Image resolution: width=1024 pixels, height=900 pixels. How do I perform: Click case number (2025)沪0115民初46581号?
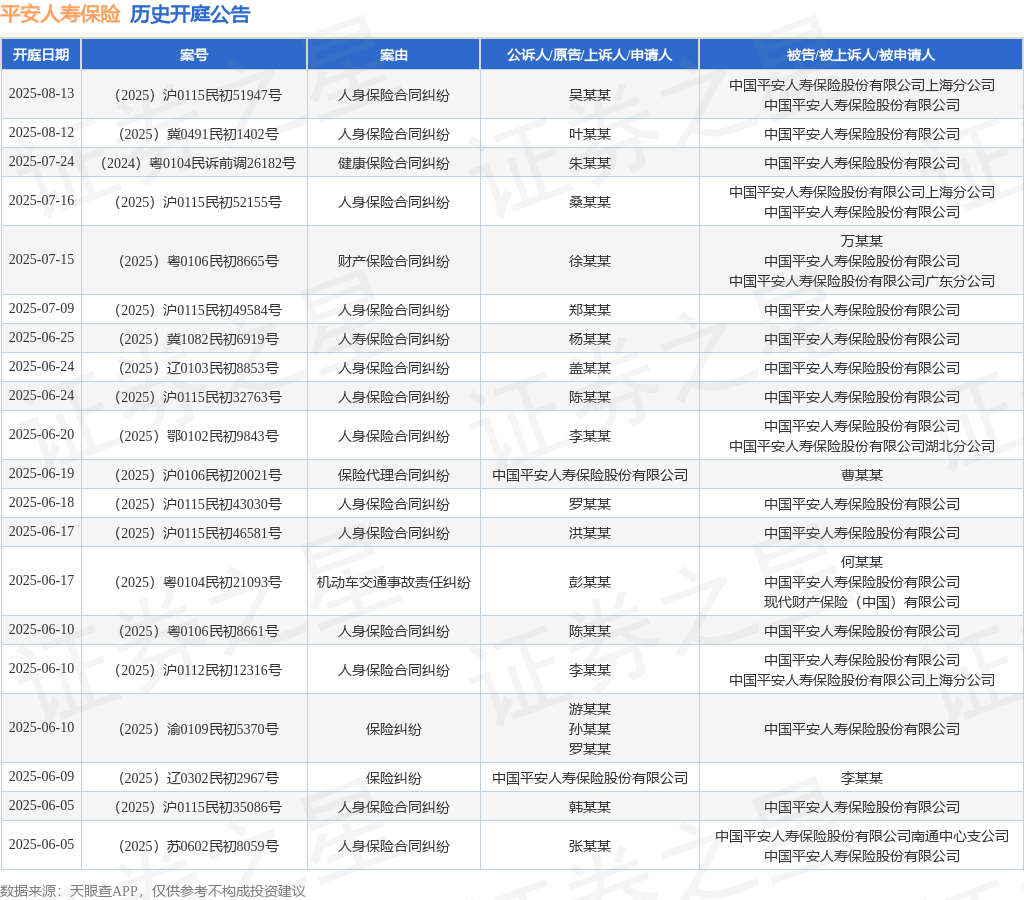click(198, 533)
